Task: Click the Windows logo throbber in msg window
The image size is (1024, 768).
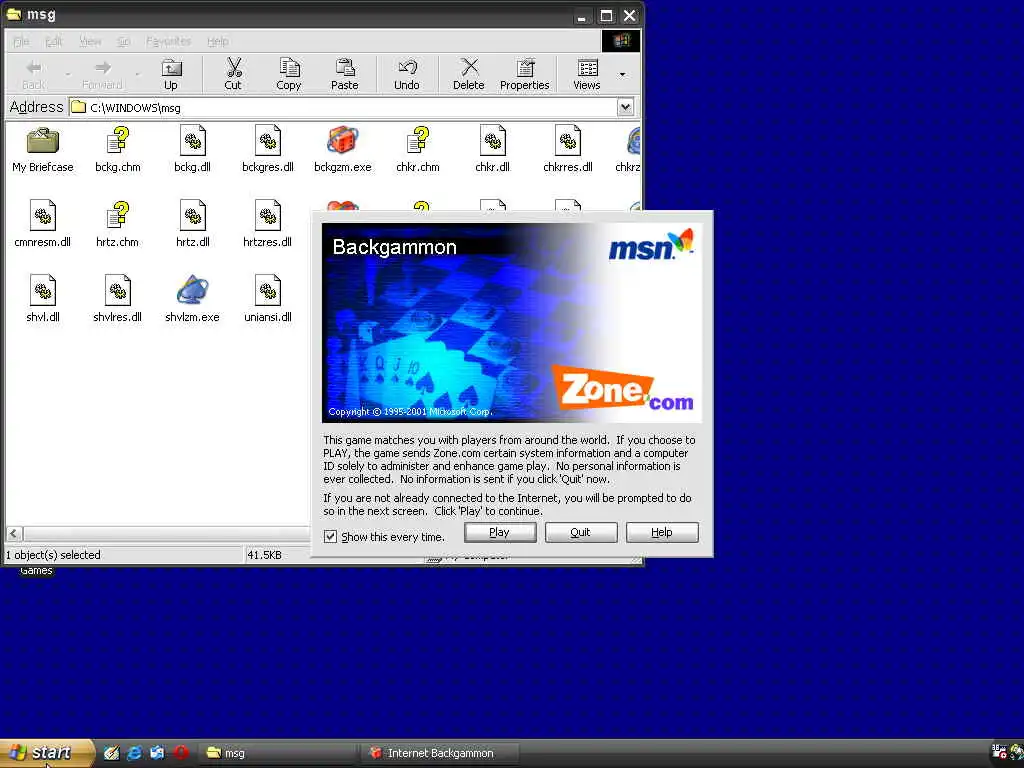Action: [620, 41]
